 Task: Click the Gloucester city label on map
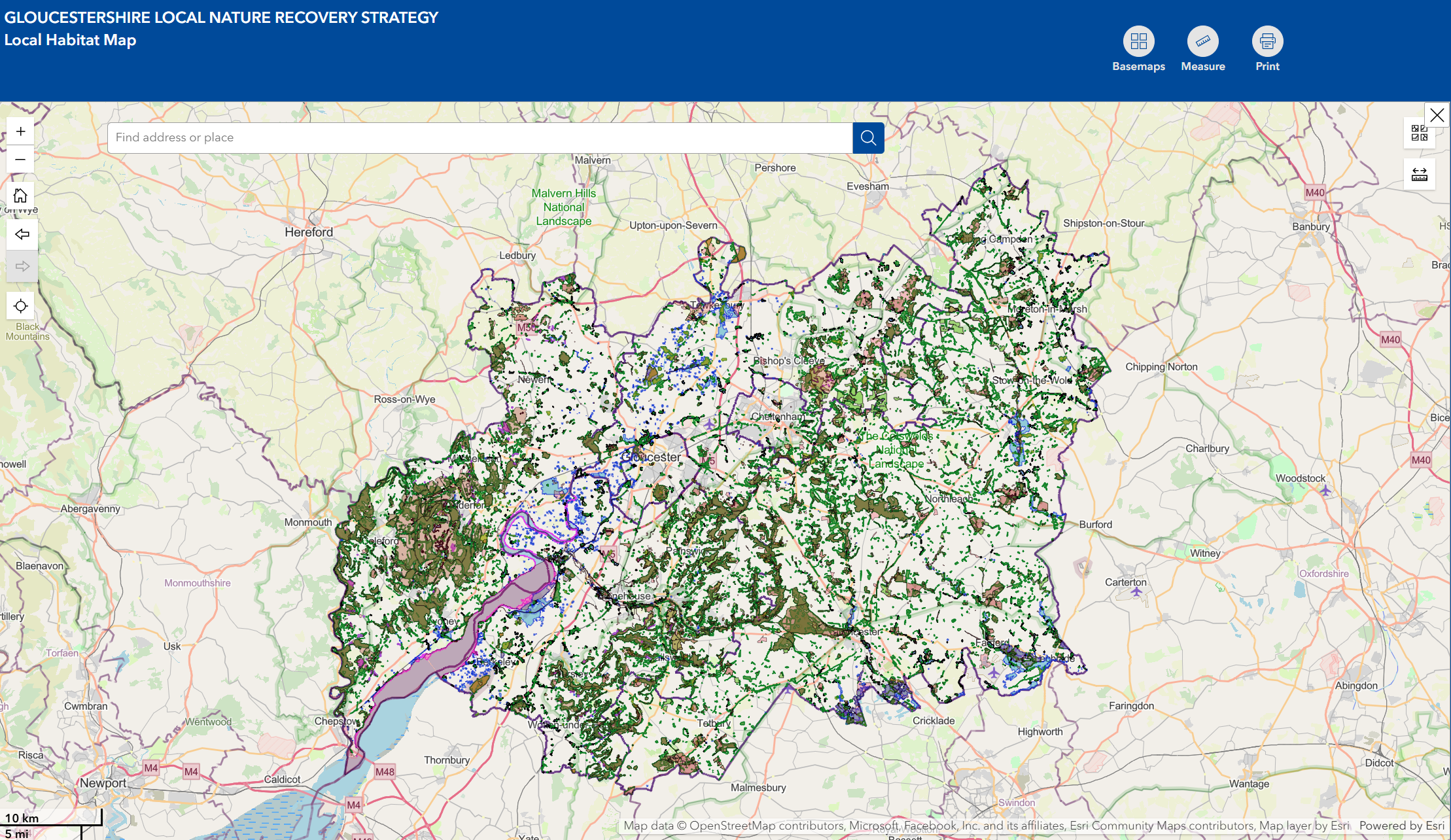point(651,457)
